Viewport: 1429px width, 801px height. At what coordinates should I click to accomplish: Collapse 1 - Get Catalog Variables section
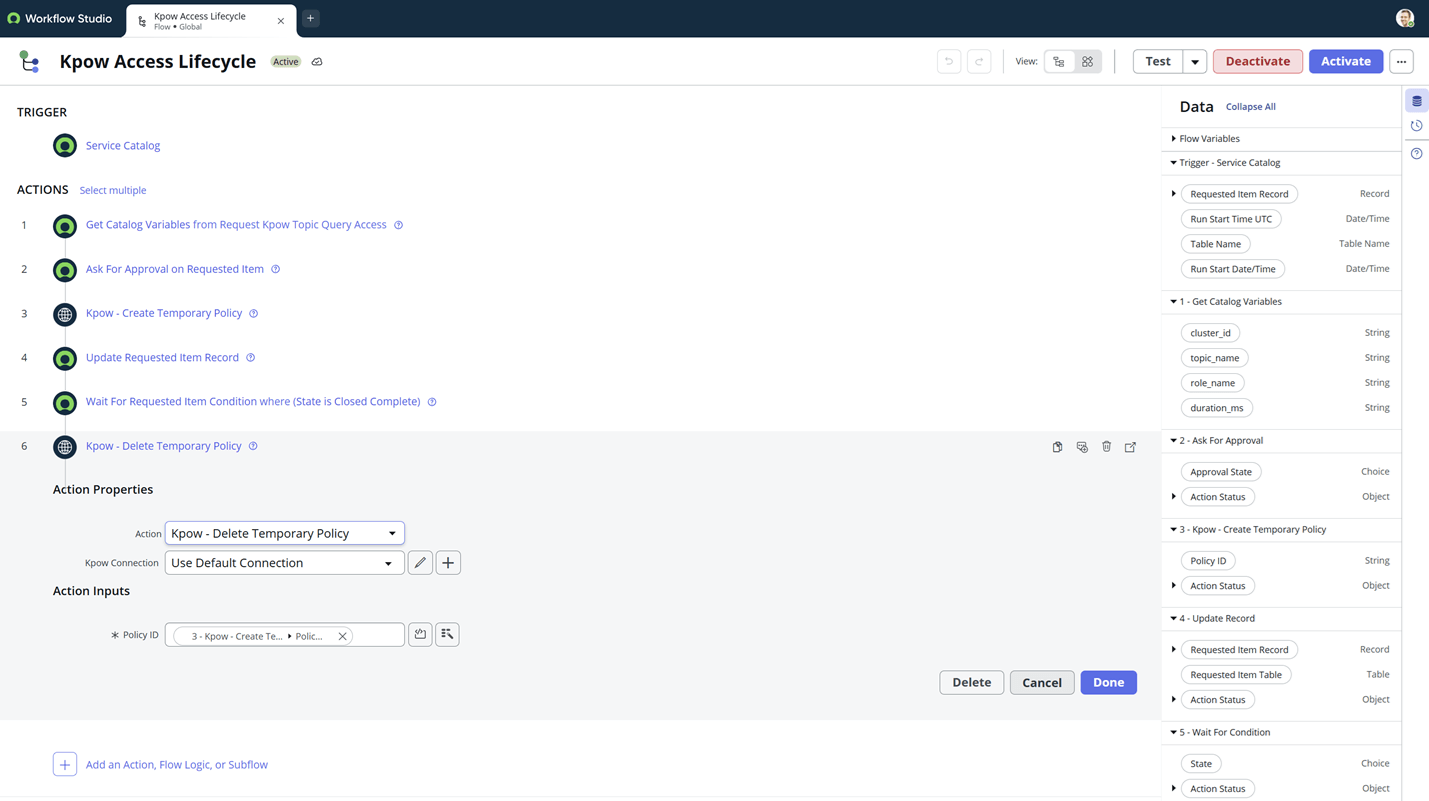point(1174,302)
